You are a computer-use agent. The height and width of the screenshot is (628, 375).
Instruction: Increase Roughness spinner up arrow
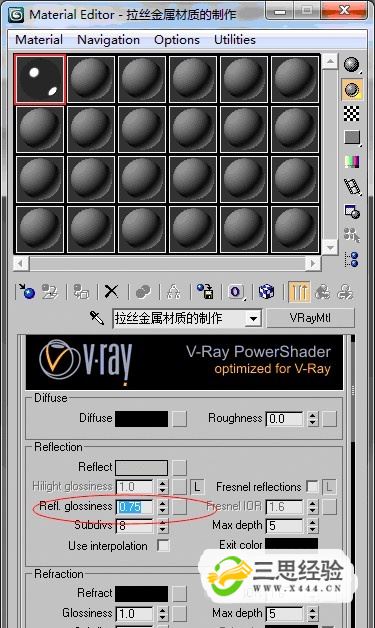click(x=313, y=415)
